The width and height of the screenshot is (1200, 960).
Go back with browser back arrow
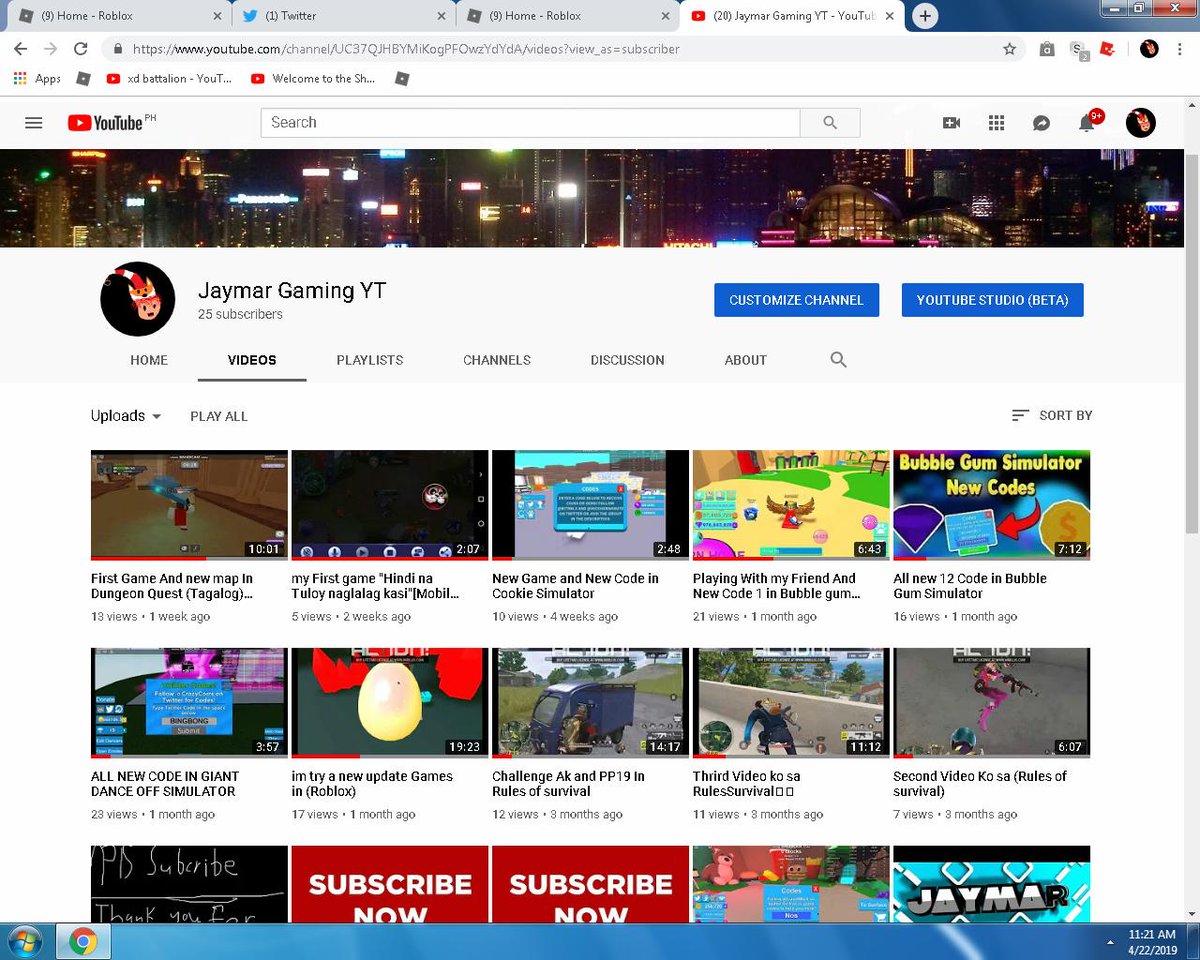coord(20,49)
